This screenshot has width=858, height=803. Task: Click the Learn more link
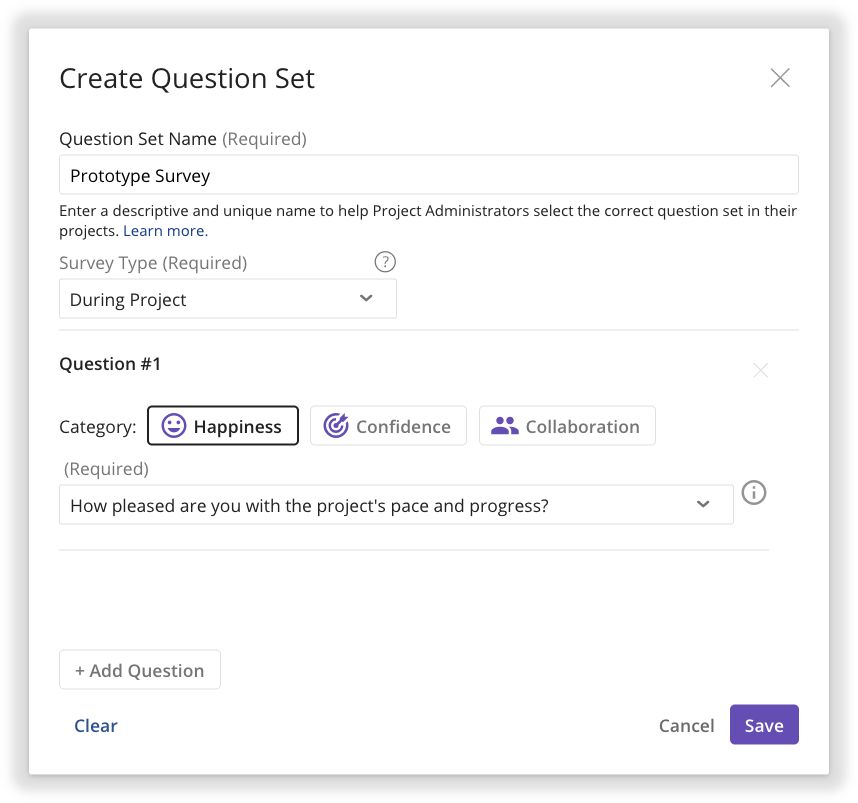164,230
